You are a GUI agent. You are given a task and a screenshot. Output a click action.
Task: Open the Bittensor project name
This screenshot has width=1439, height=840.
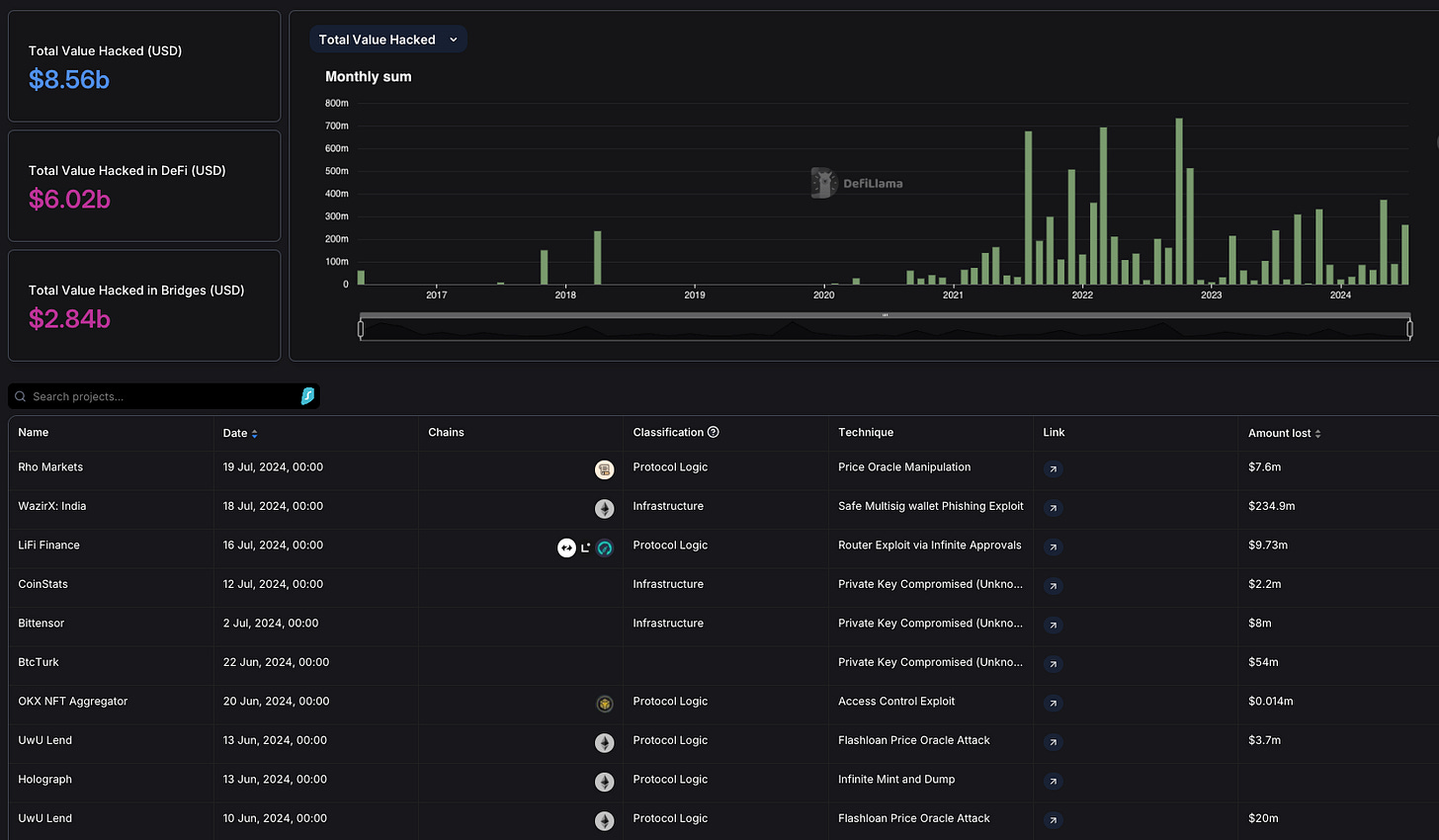(41, 623)
